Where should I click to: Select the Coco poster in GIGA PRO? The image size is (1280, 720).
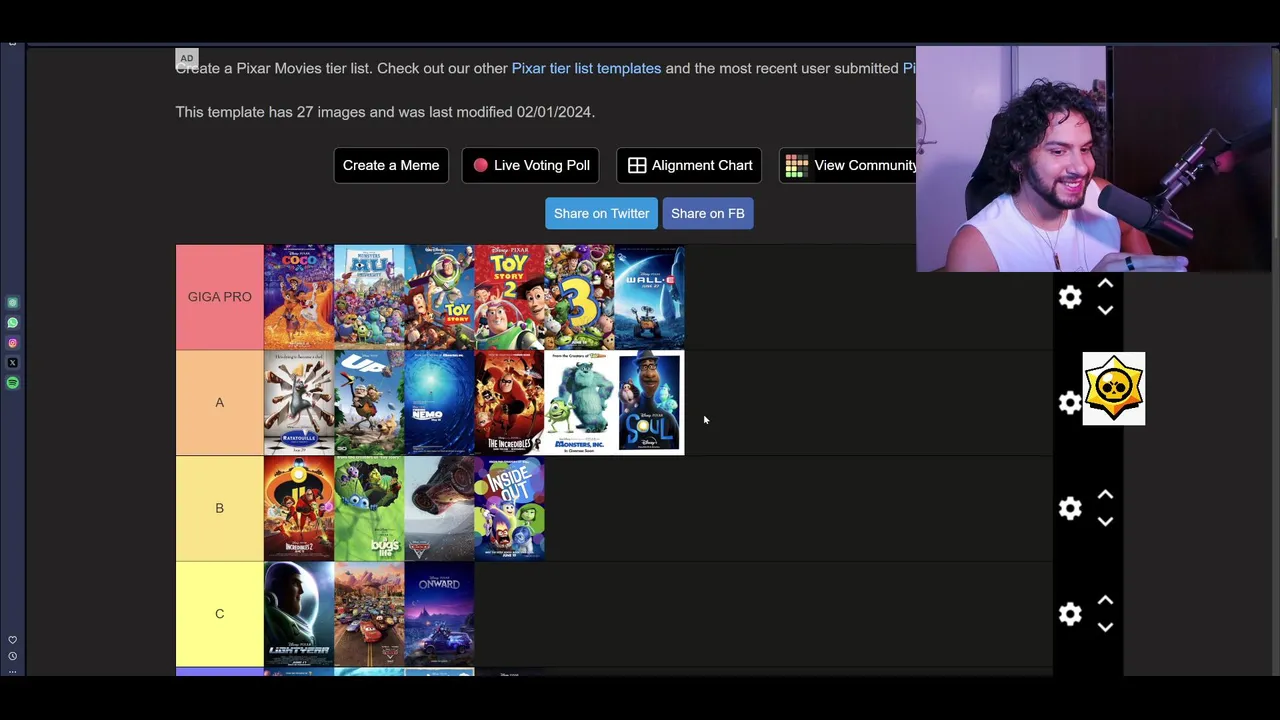pos(299,297)
